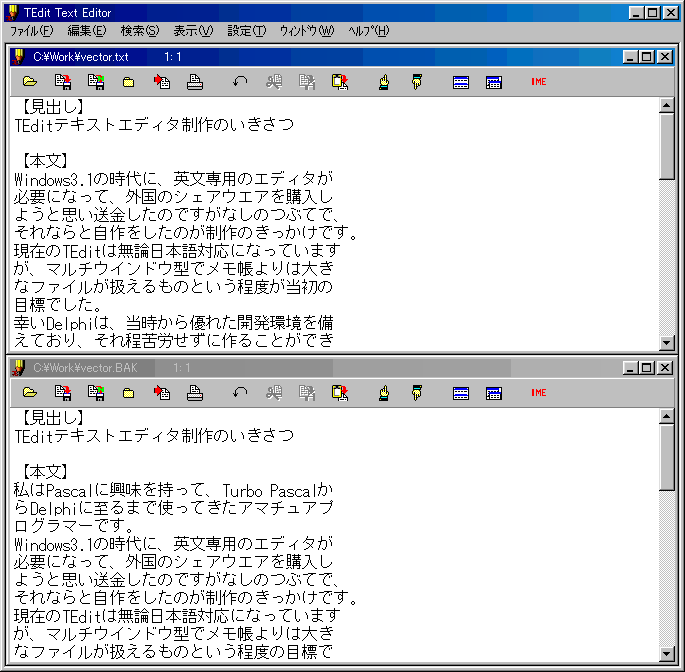Image resolution: width=685 pixels, height=672 pixels.
Task: Click the closed yellow folder icon in vector.txt window
Action: [128, 82]
